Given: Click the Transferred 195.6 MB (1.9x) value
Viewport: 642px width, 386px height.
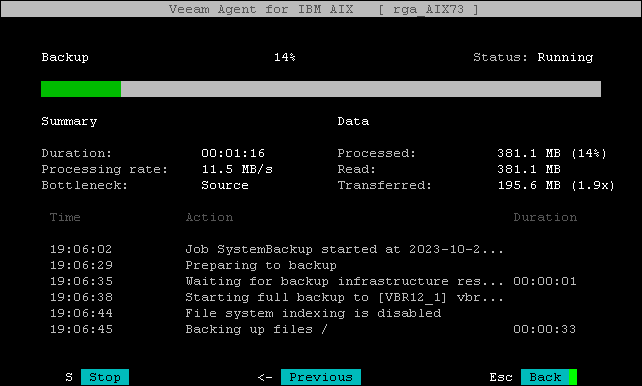Looking at the screenshot, I should tap(556, 185).
